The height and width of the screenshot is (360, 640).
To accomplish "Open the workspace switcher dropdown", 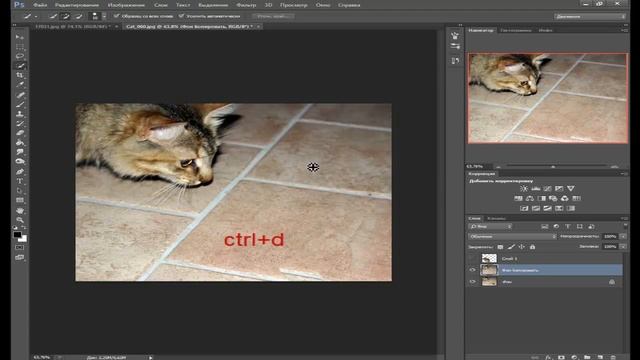I will click(x=590, y=16).
